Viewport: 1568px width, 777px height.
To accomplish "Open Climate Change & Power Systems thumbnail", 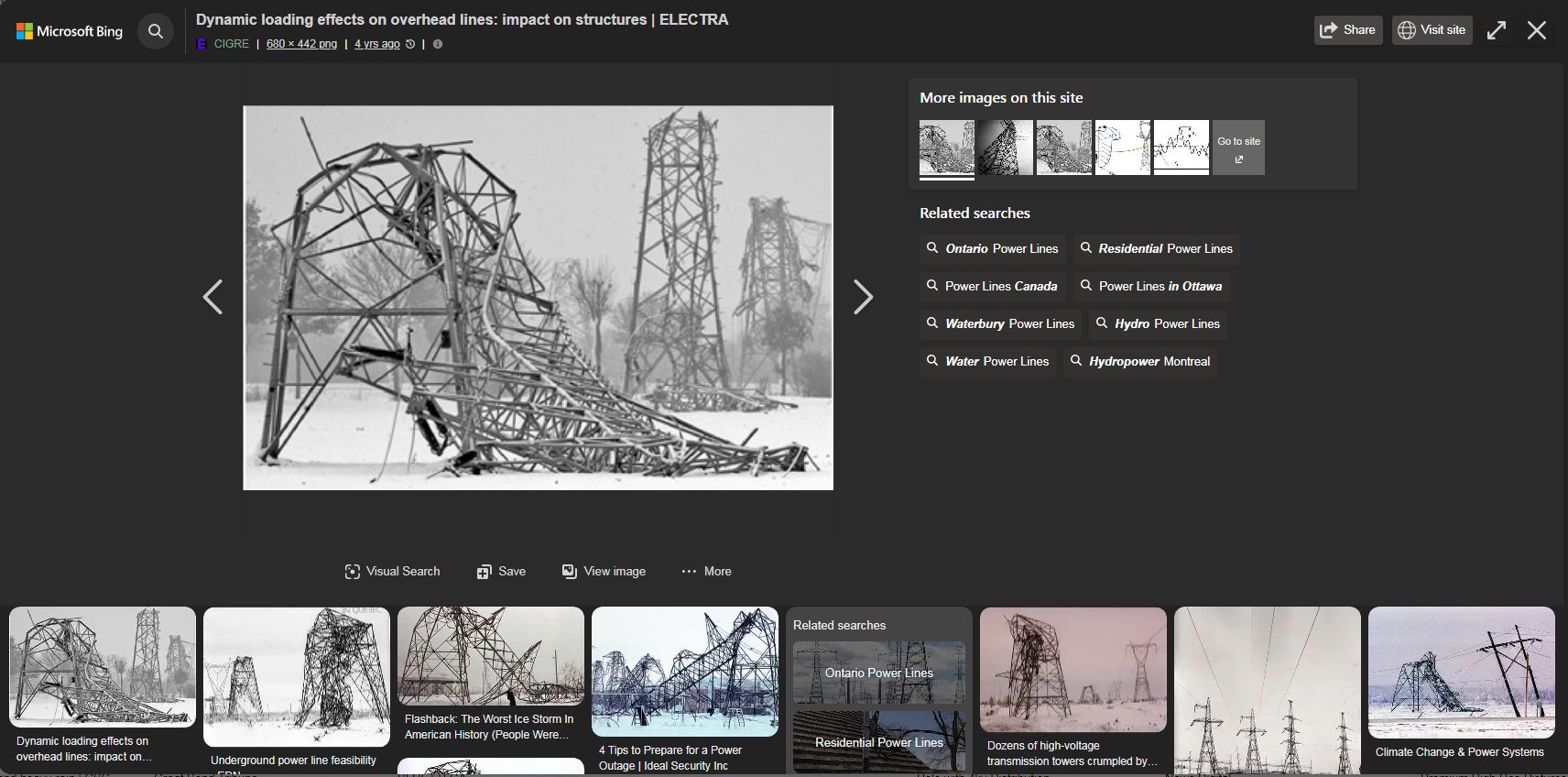I will [1462, 673].
